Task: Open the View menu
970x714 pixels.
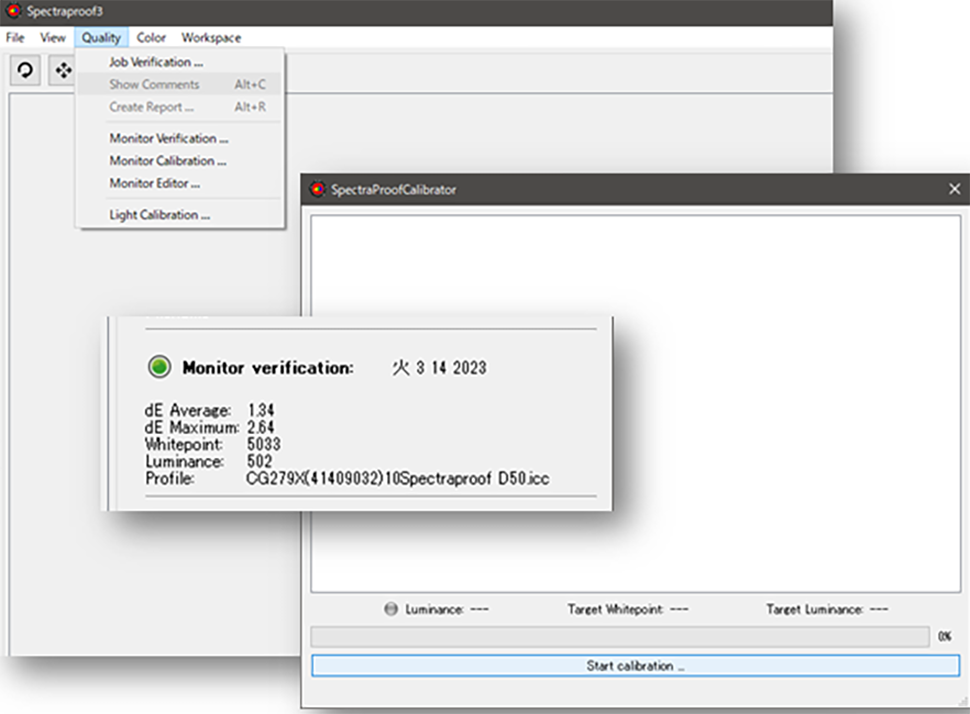Action: coord(53,38)
